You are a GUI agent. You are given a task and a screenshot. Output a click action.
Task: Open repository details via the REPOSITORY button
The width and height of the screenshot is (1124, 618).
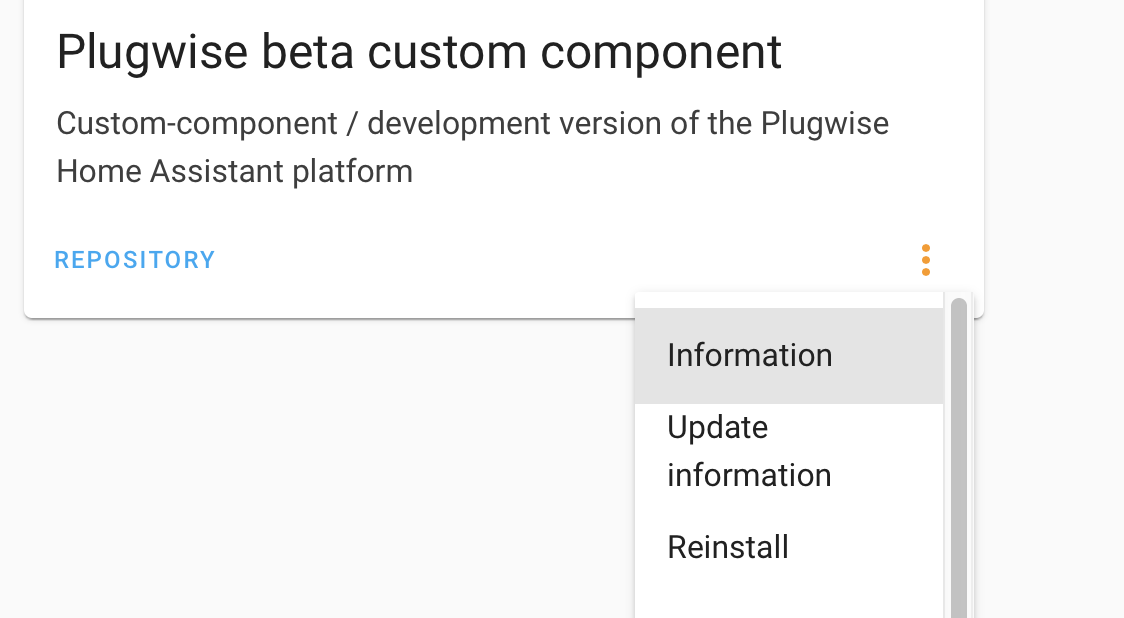click(x=135, y=259)
